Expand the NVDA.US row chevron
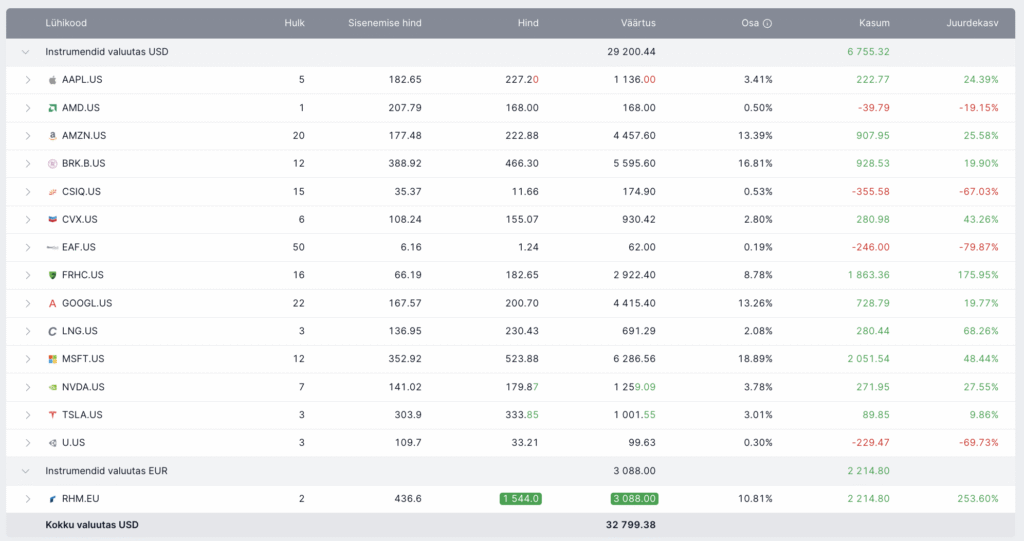This screenshot has width=1024, height=541. tap(27, 387)
